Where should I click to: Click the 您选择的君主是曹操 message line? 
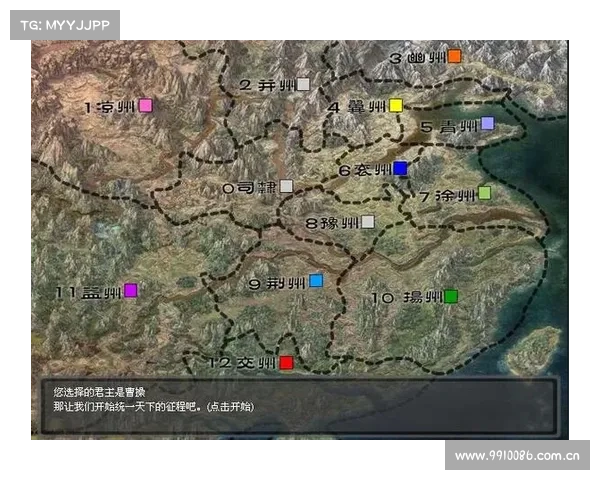click(99, 392)
